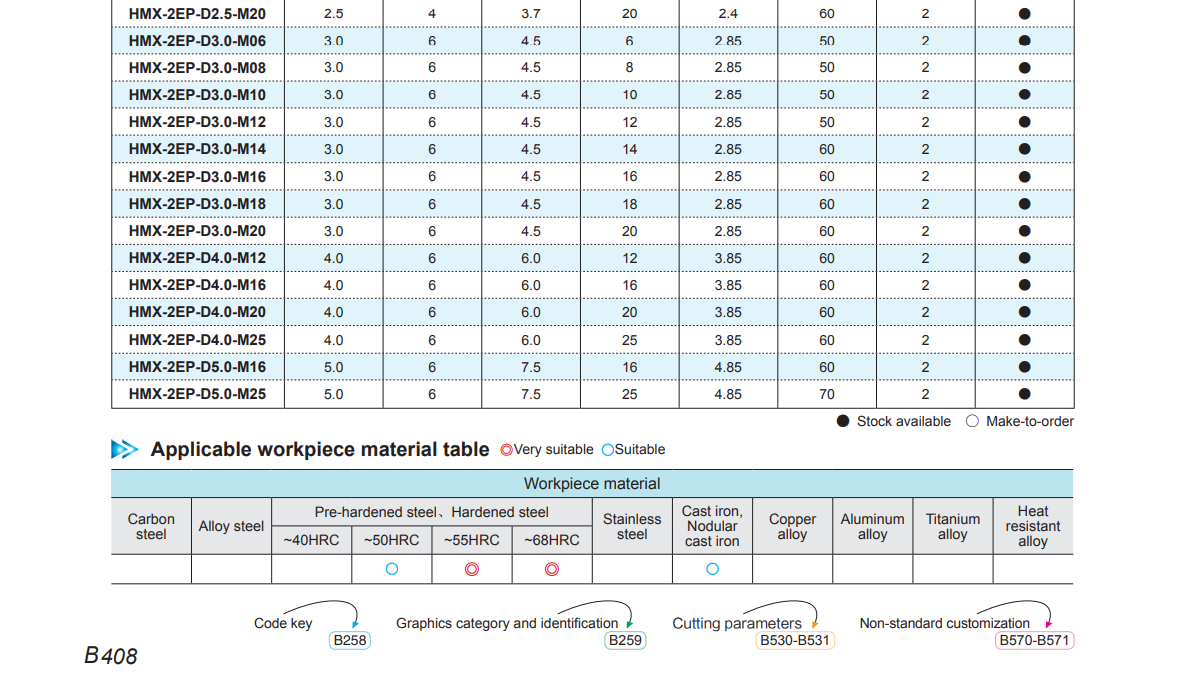This screenshot has height=681, width=1187.
Task: Click the blue Suitable legend circle
Action: tap(607, 450)
